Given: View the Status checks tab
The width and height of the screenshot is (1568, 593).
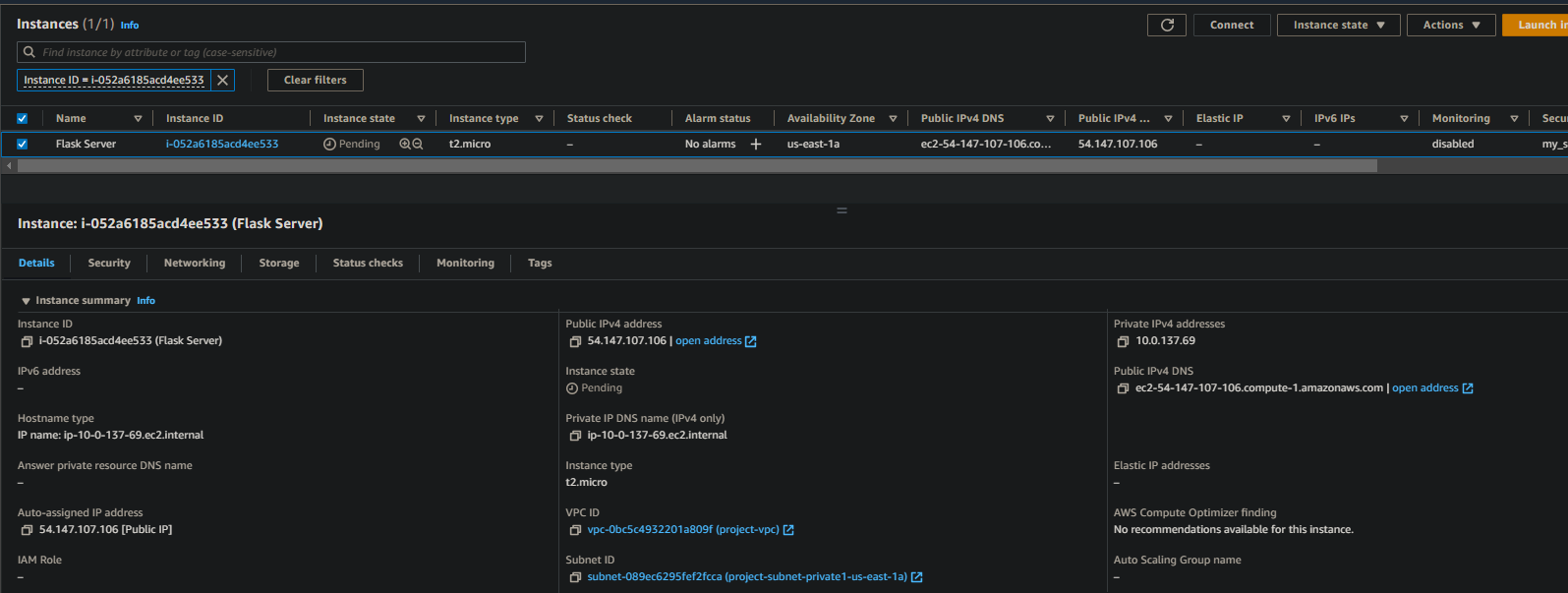Looking at the screenshot, I should point(368,264).
